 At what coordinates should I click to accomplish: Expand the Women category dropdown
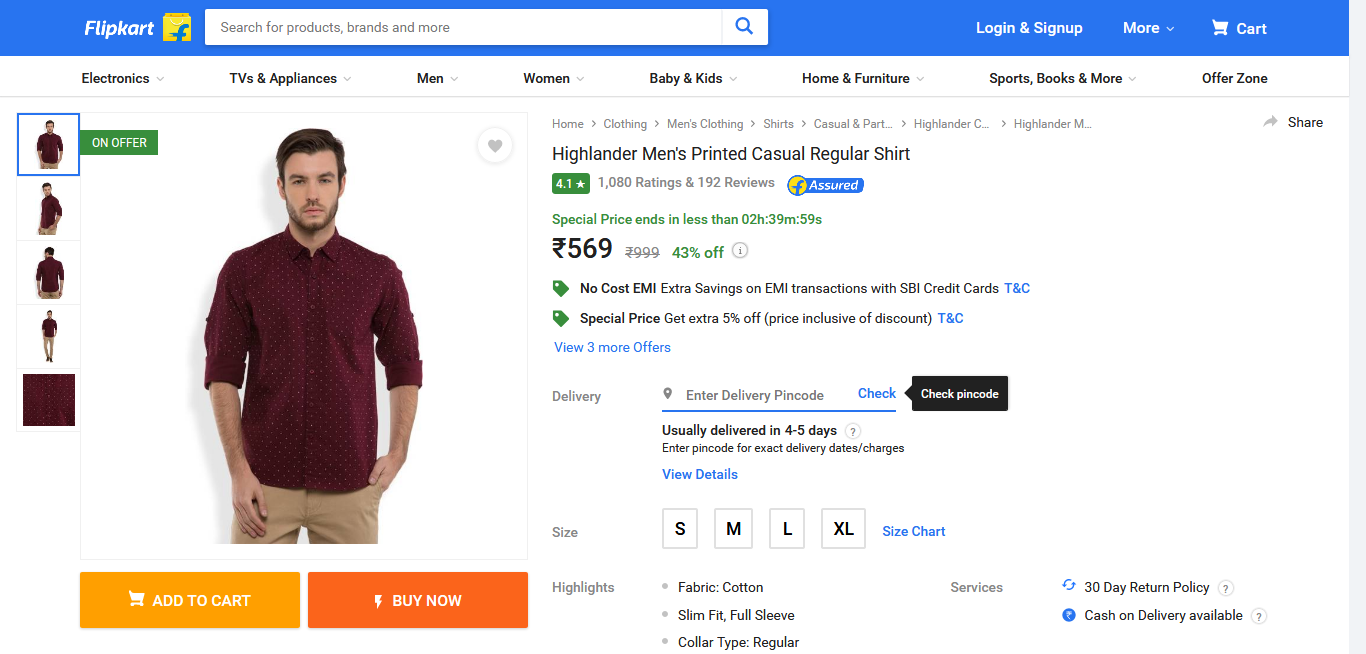tap(553, 78)
